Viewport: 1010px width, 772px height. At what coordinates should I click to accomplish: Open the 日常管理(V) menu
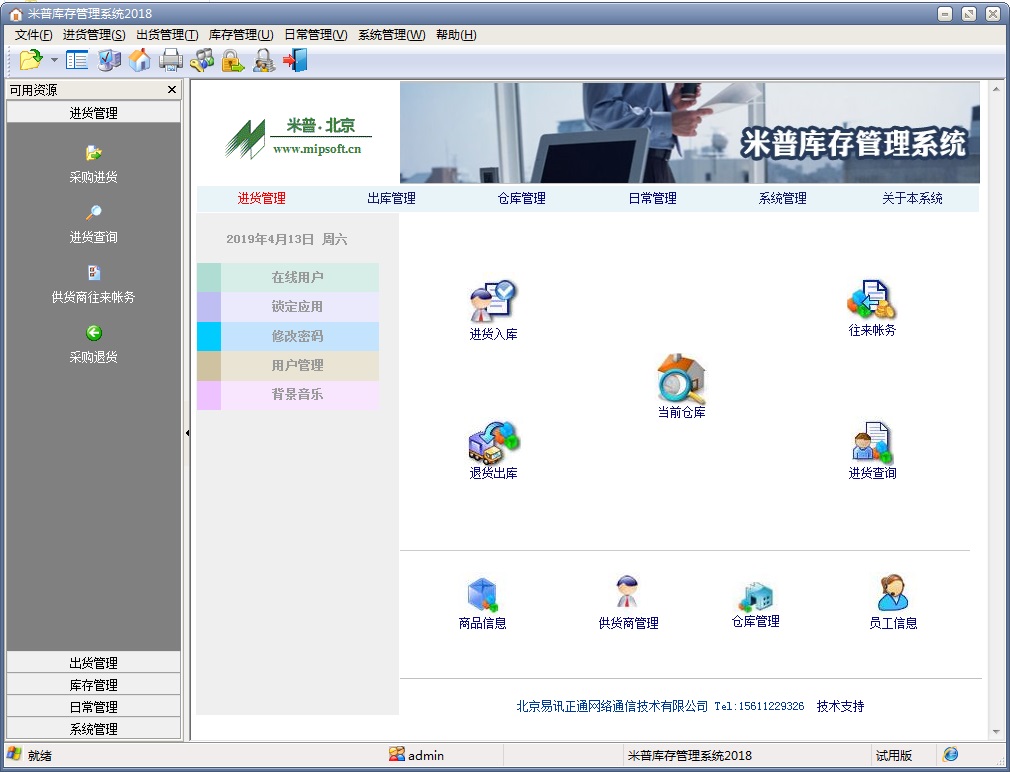point(316,35)
